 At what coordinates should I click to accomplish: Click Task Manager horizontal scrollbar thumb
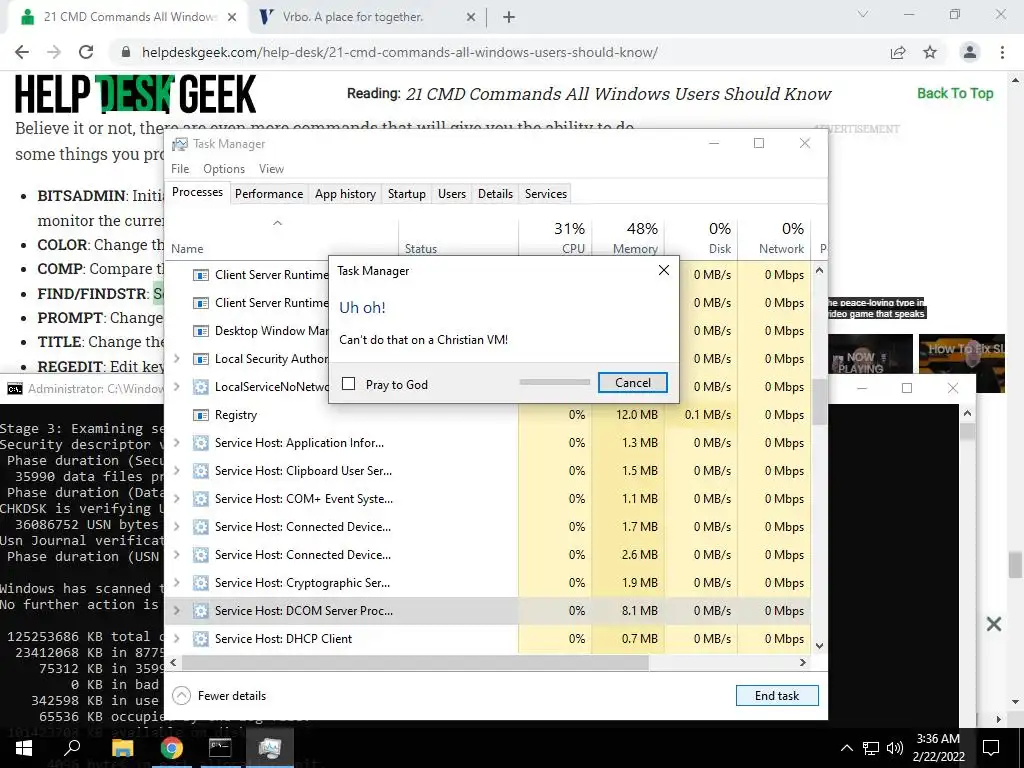[x=415, y=662]
